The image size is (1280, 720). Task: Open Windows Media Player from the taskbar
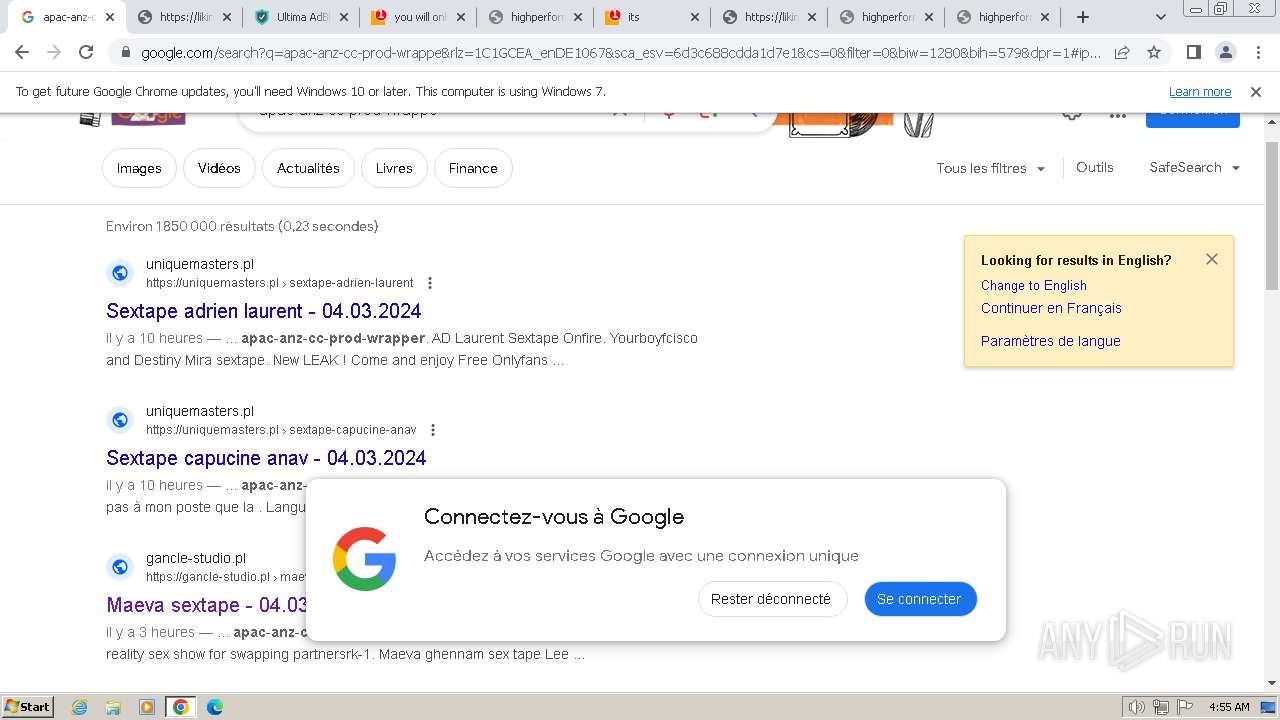click(x=147, y=707)
